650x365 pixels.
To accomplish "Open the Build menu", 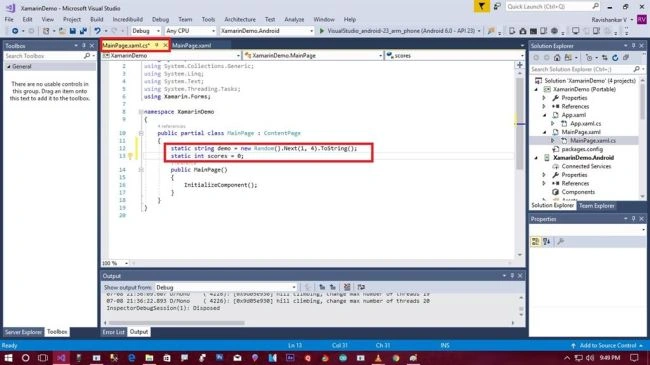I will (97, 19).
